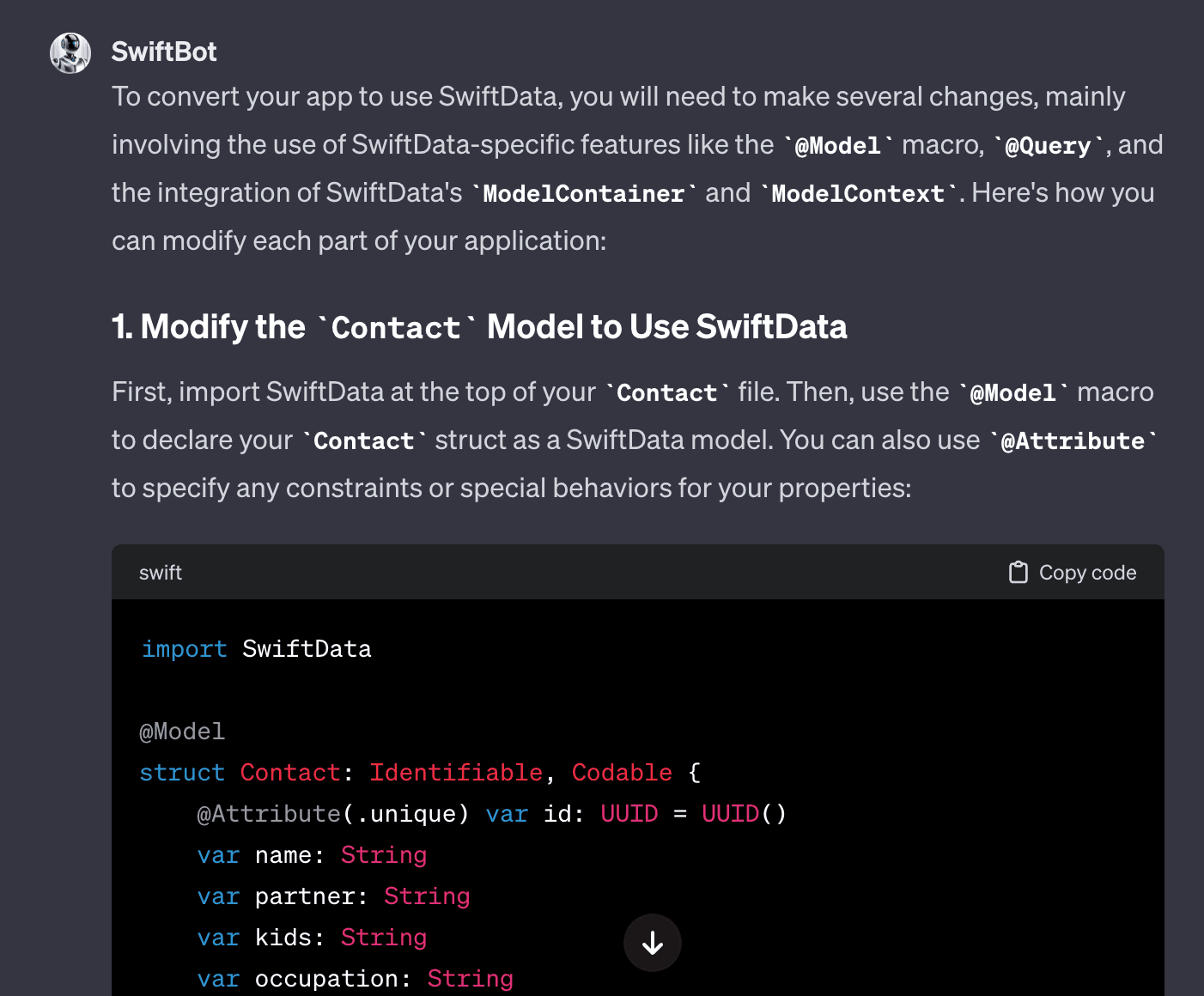Click the code line "struct Contact: Identifiable, Codable {"

pyautogui.click(x=421, y=773)
